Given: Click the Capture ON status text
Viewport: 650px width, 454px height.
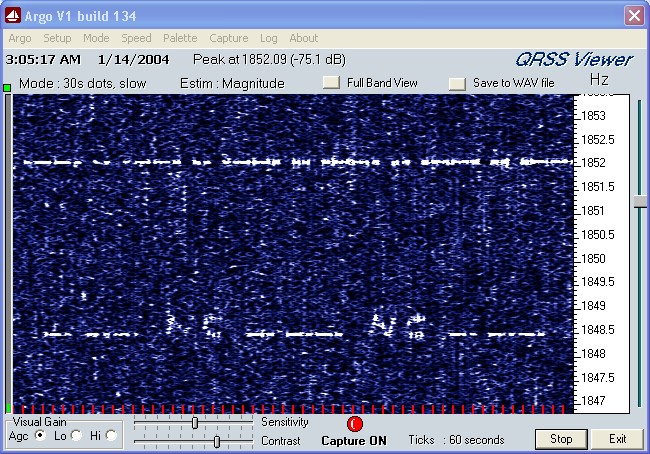Looking at the screenshot, I should tap(354, 441).
